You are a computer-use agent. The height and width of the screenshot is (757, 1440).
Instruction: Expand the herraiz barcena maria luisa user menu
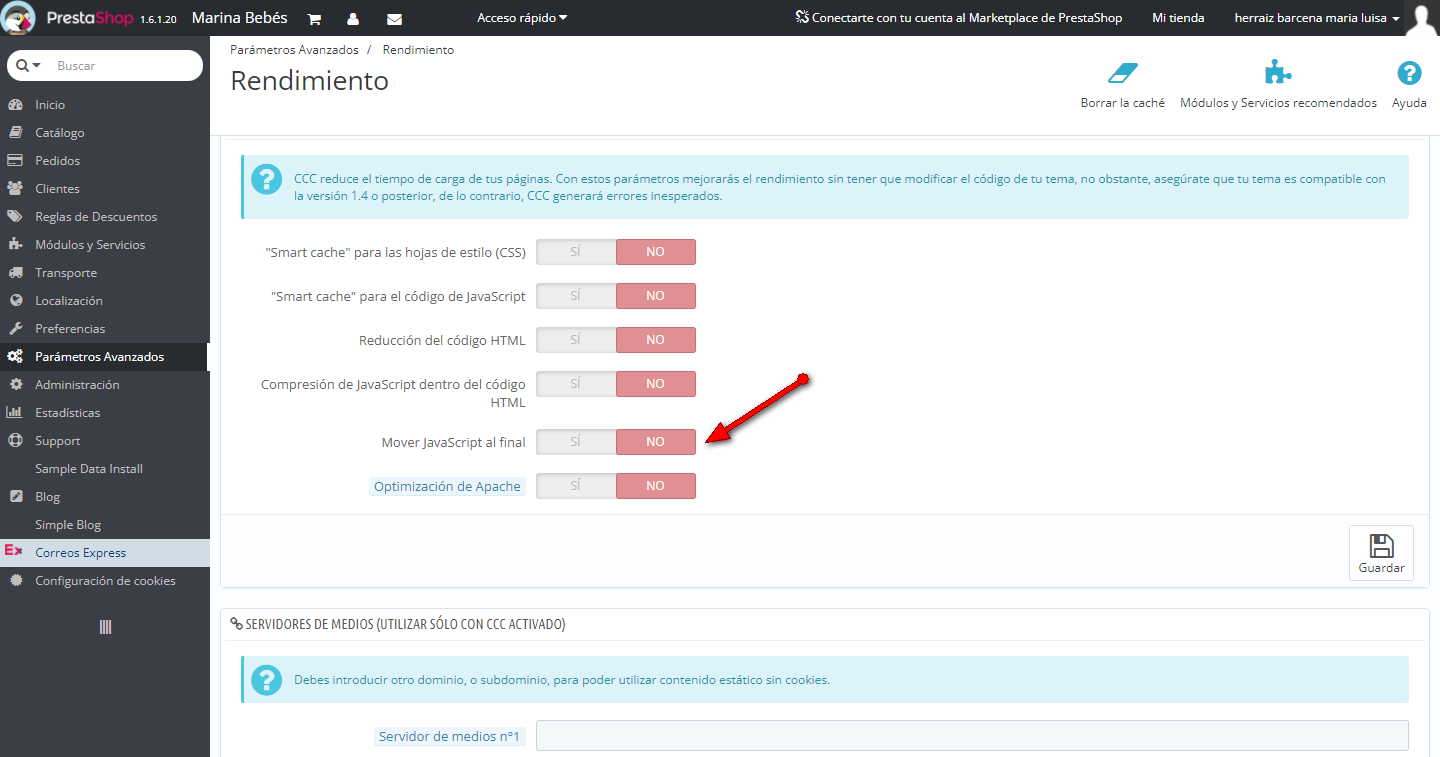click(x=1317, y=18)
